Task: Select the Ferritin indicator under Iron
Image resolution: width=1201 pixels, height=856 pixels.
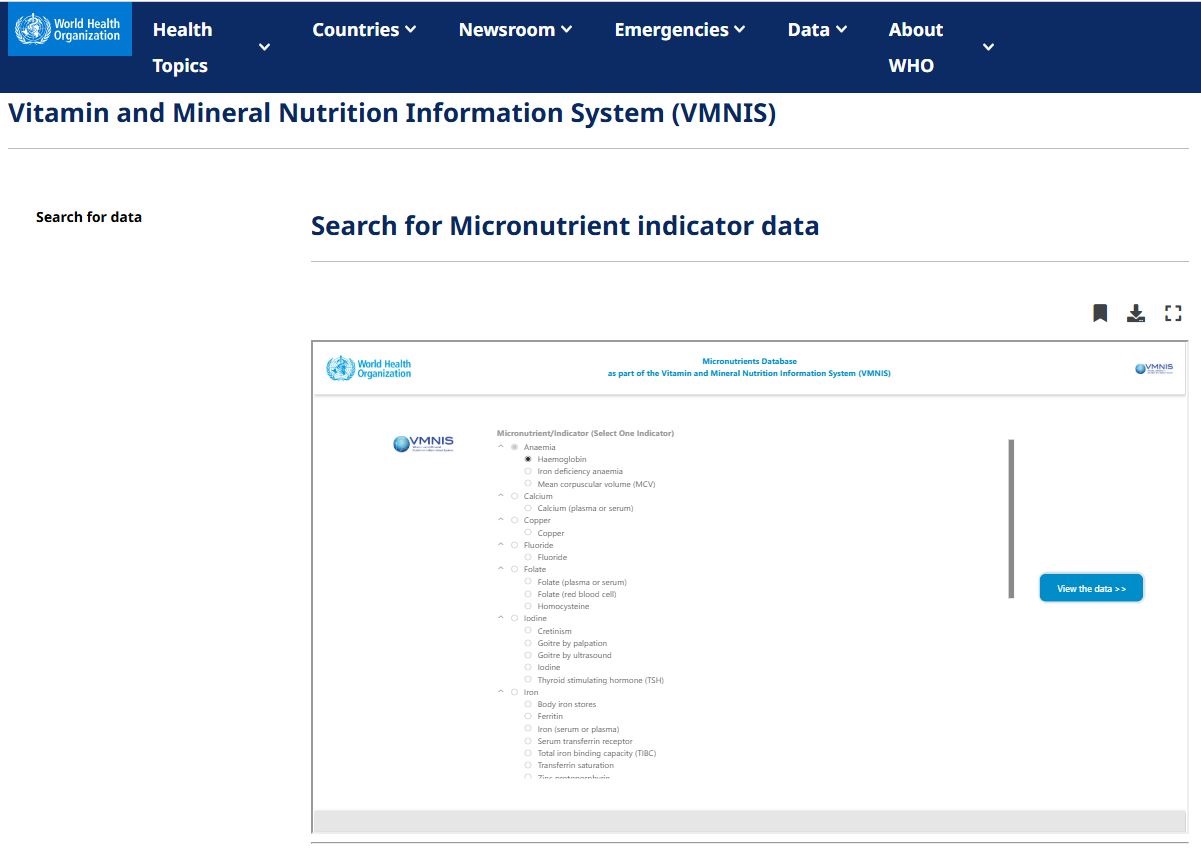Action: 528,716
